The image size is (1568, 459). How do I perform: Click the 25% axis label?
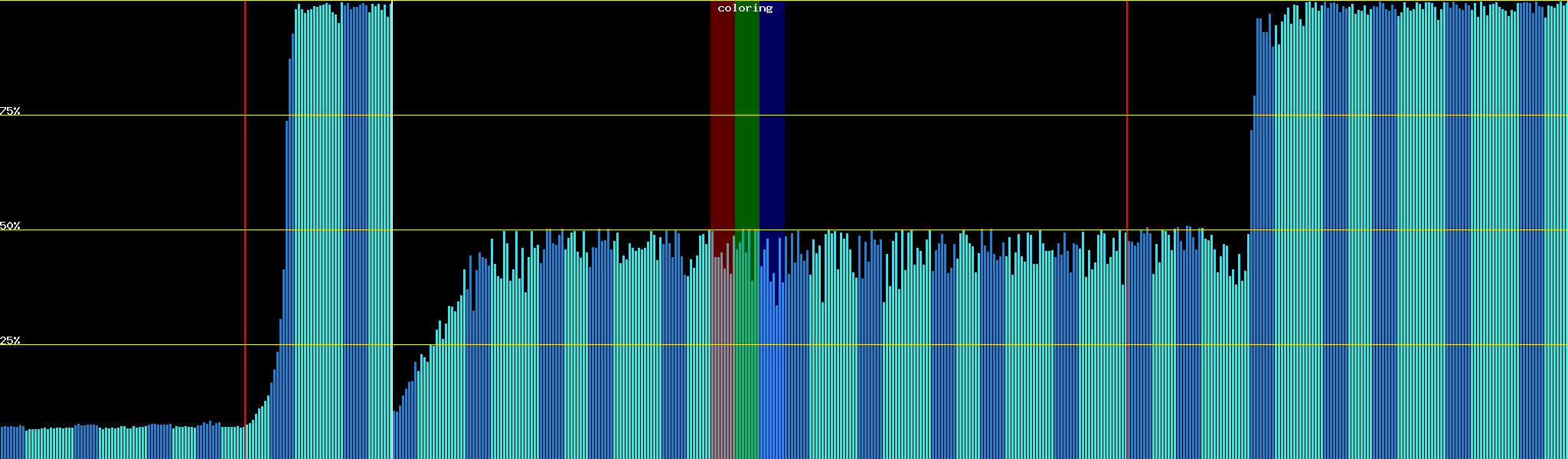coord(10,340)
